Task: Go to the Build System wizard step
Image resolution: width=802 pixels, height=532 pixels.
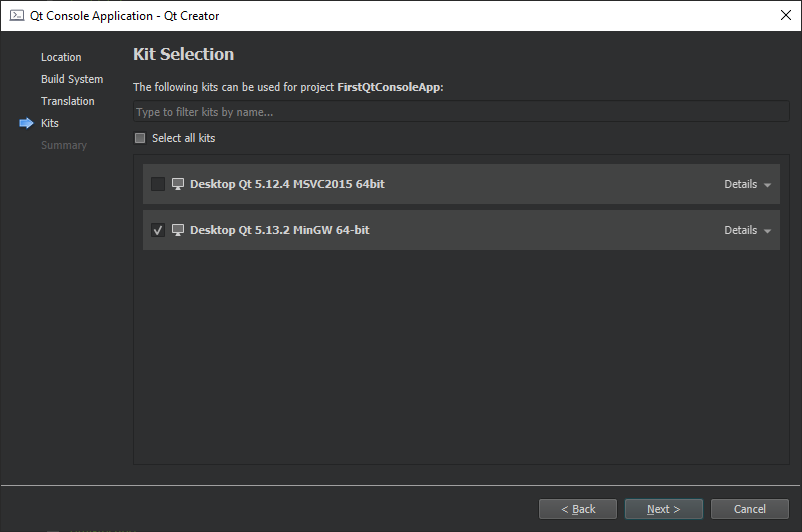Action: click(x=72, y=79)
